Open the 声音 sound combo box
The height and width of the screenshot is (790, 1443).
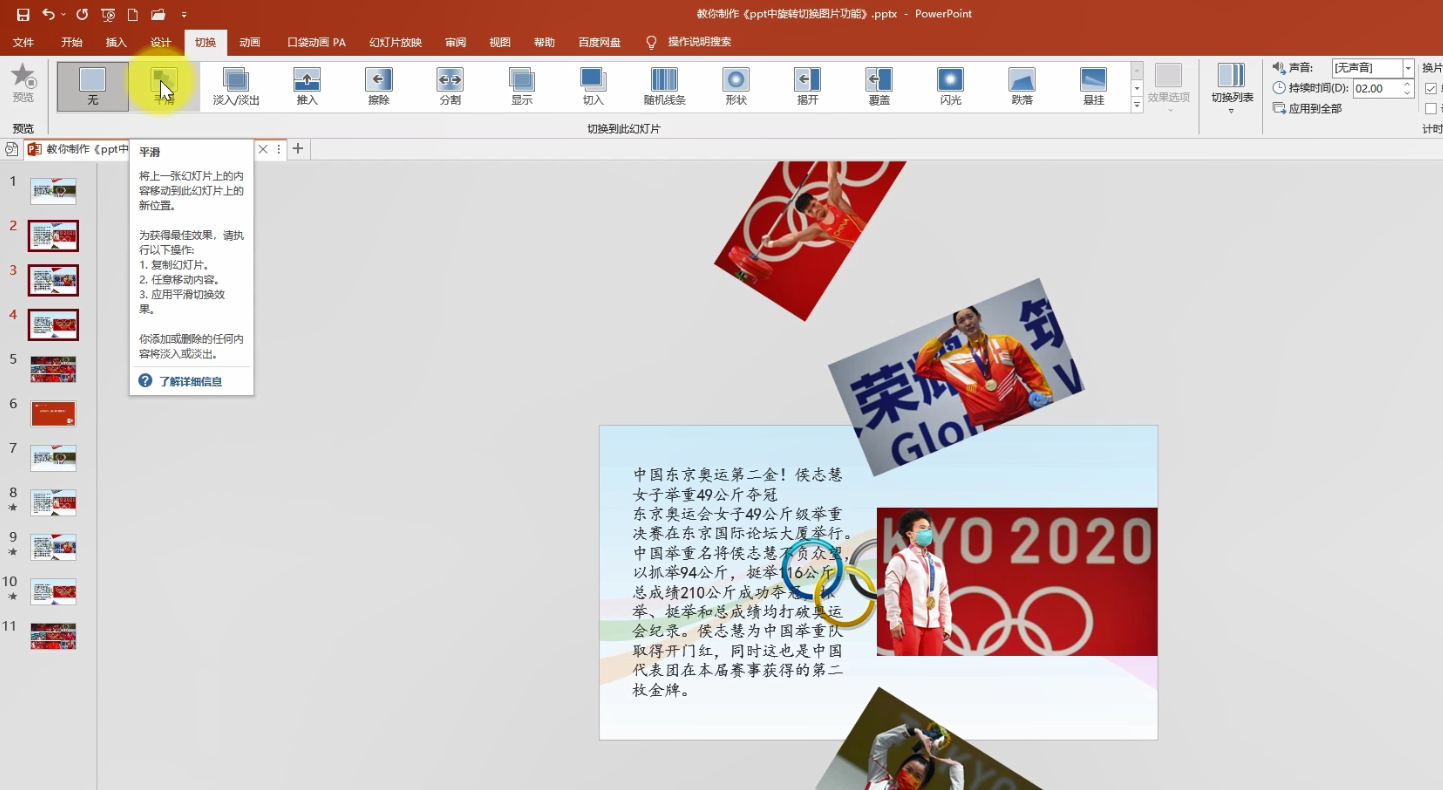(1373, 67)
